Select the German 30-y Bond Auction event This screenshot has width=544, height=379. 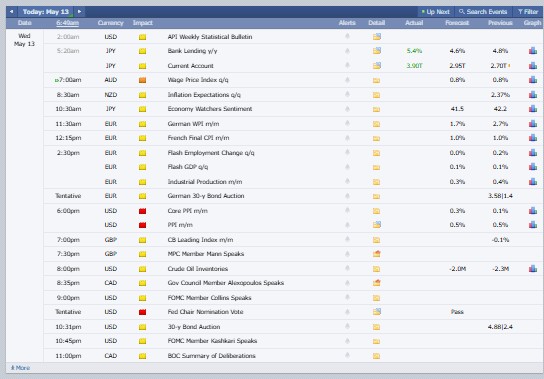[206, 196]
